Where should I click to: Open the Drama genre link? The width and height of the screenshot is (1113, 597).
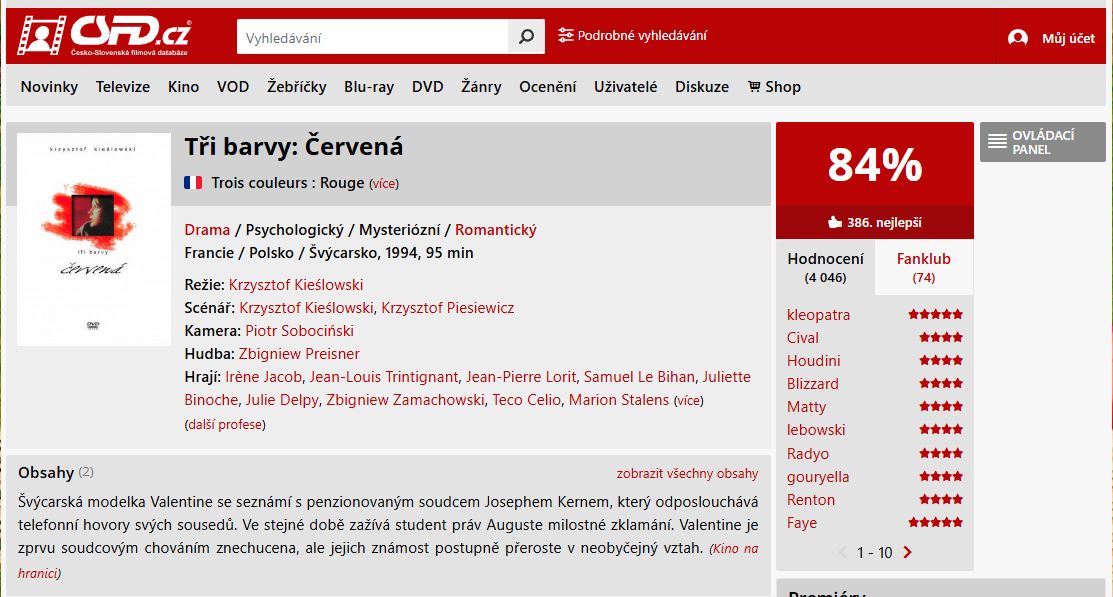click(x=207, y=230)
